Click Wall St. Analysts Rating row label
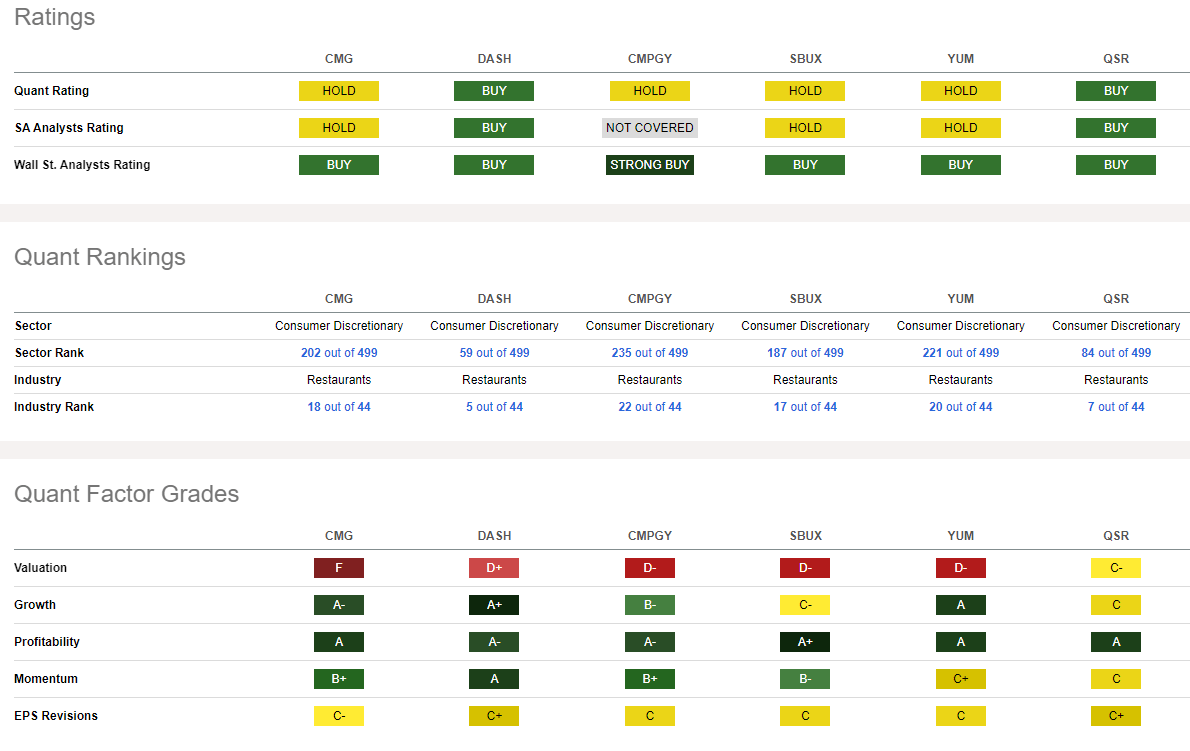 82,165
